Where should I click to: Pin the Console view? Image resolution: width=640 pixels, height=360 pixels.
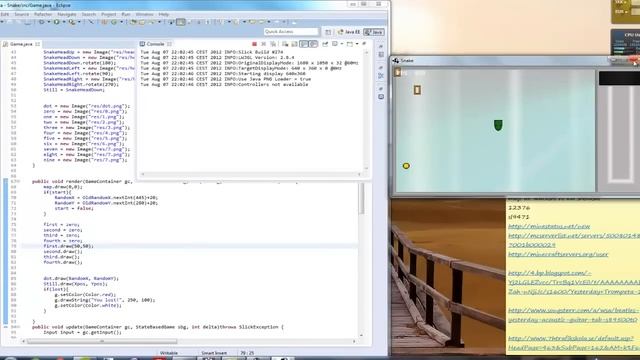tap(325, 44)
